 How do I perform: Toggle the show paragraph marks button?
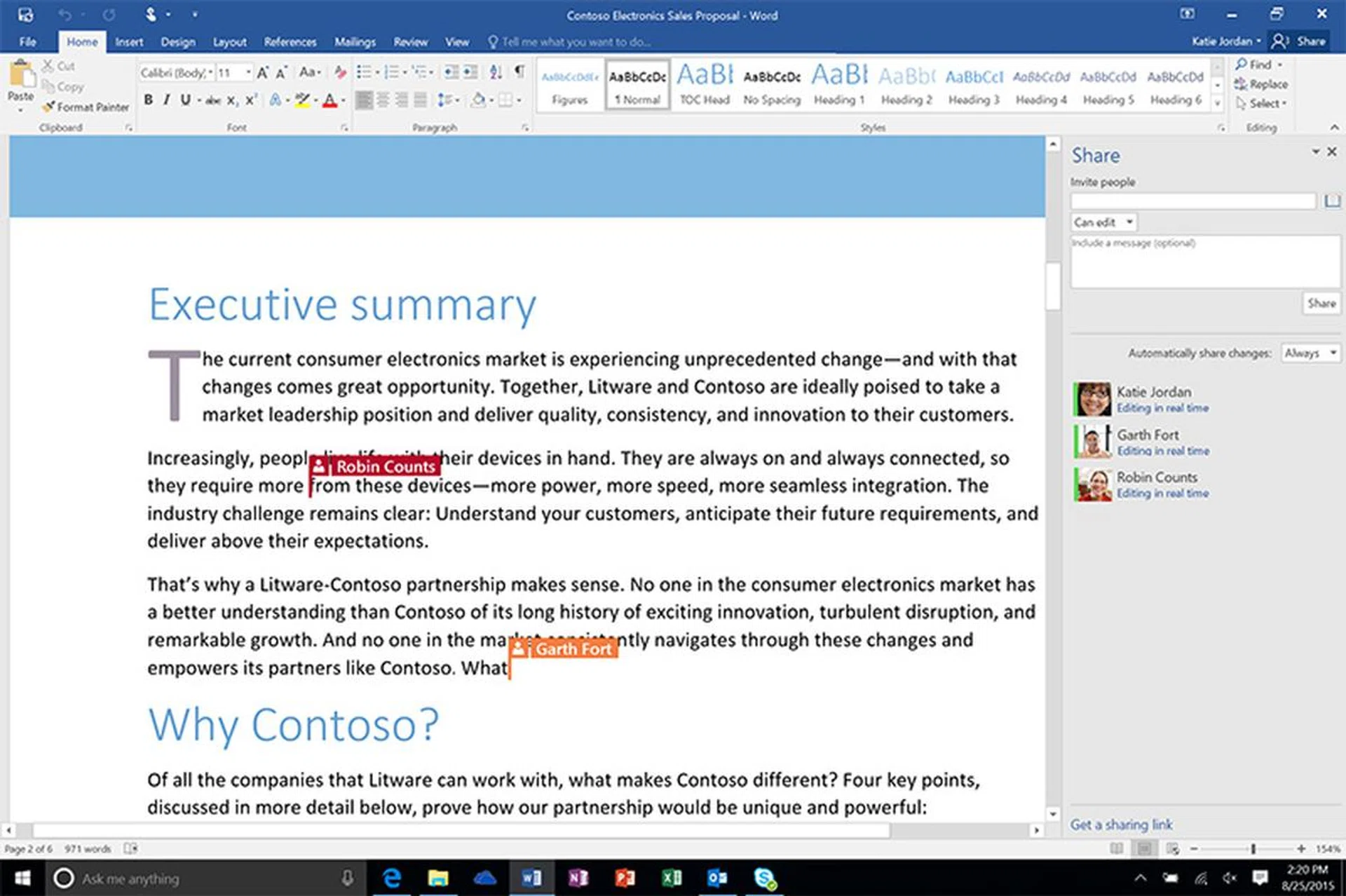tap(519, 71)
